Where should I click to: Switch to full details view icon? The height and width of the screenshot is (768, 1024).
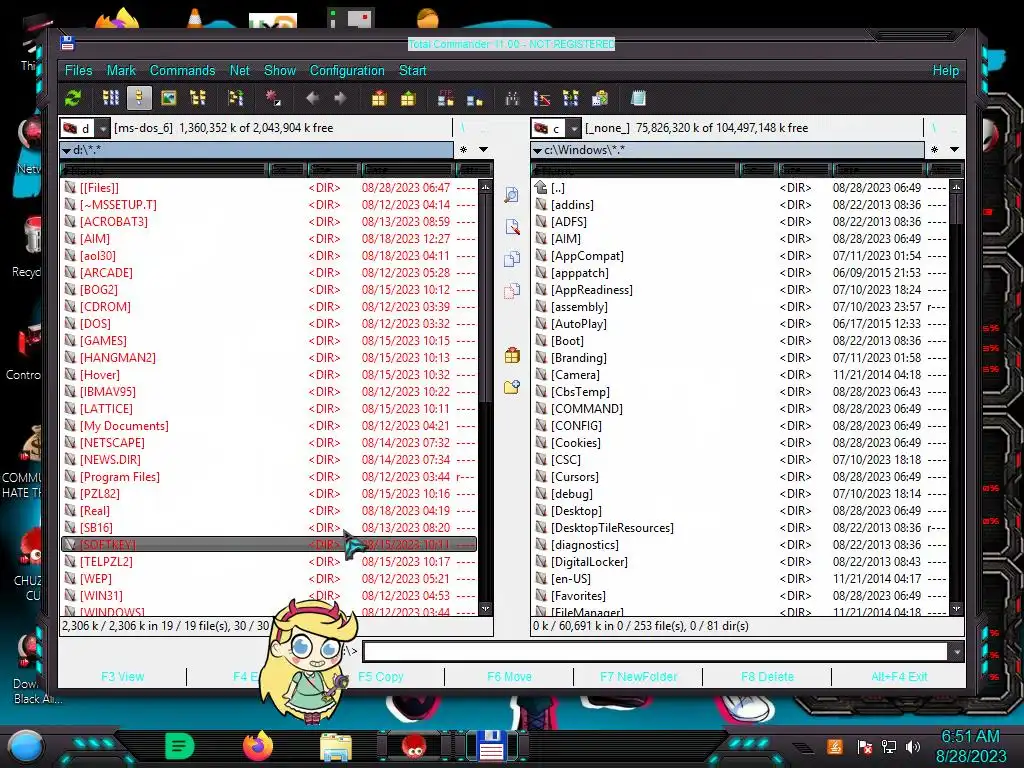tap(139, 99)
